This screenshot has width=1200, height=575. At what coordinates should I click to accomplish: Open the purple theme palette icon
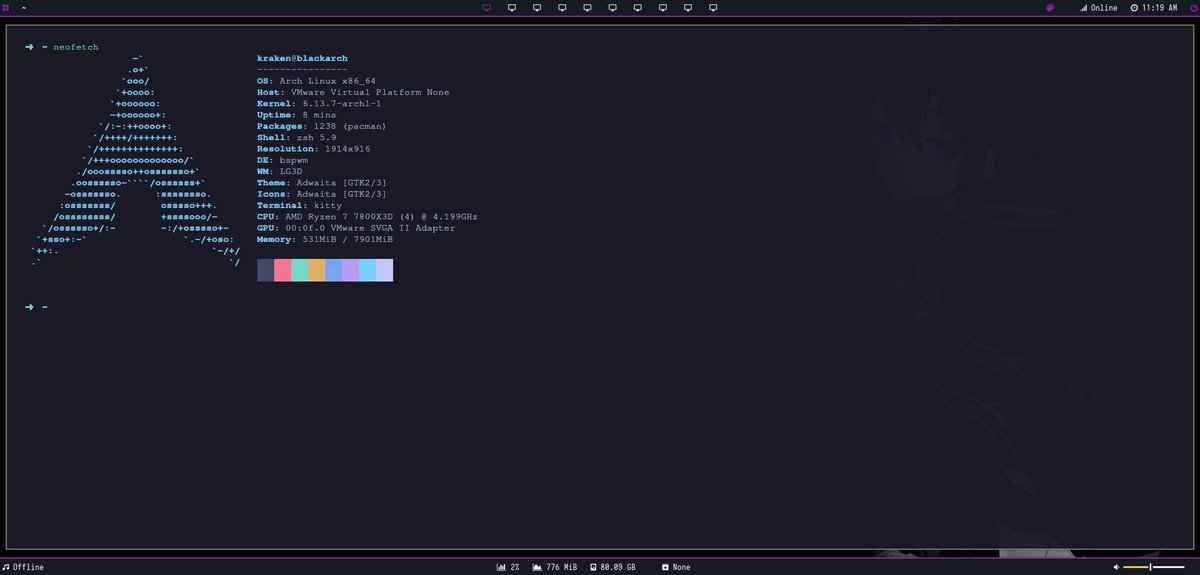pos(1051,7)
